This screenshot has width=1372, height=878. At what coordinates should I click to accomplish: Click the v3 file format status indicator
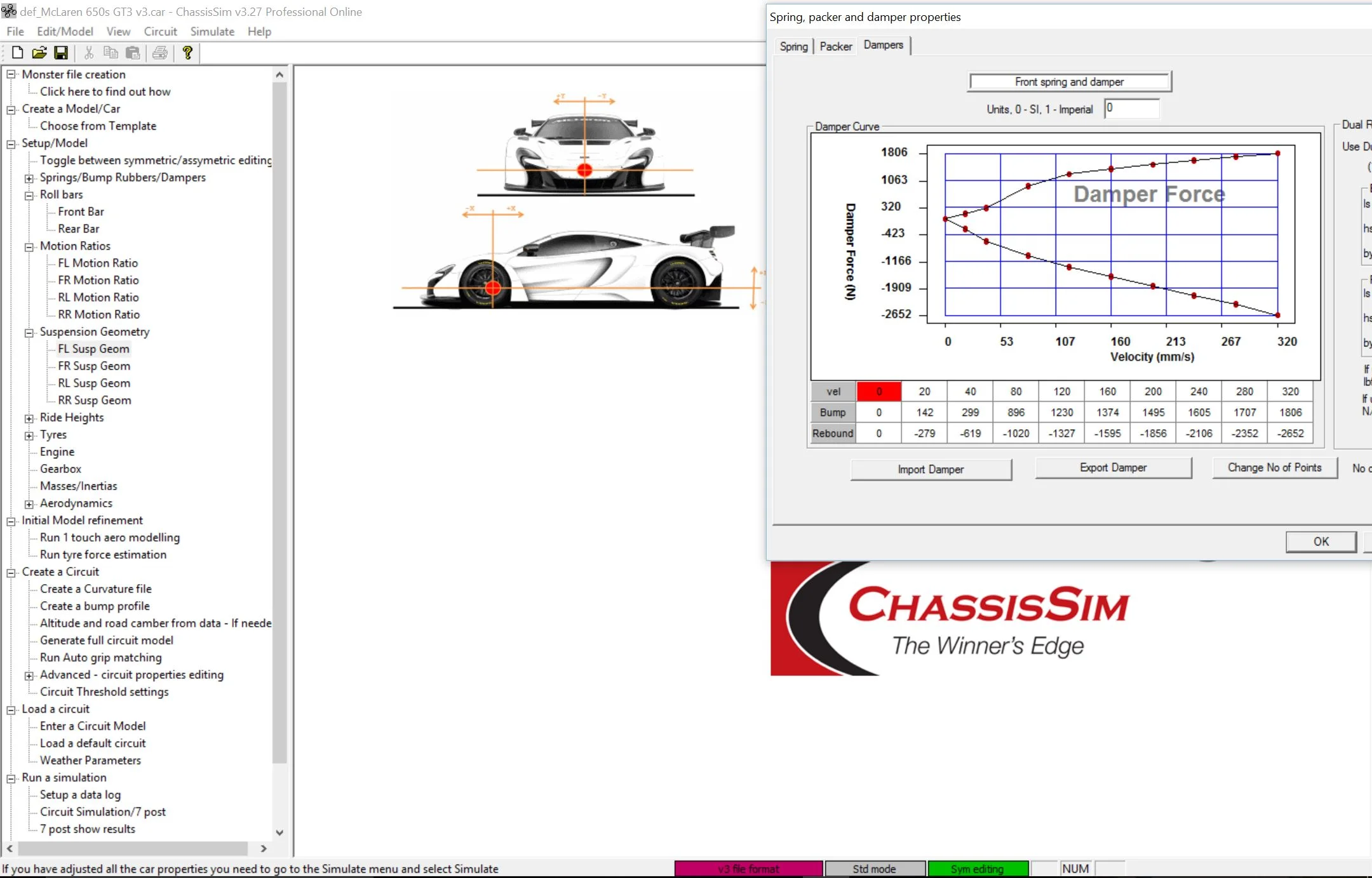[749, 868]
